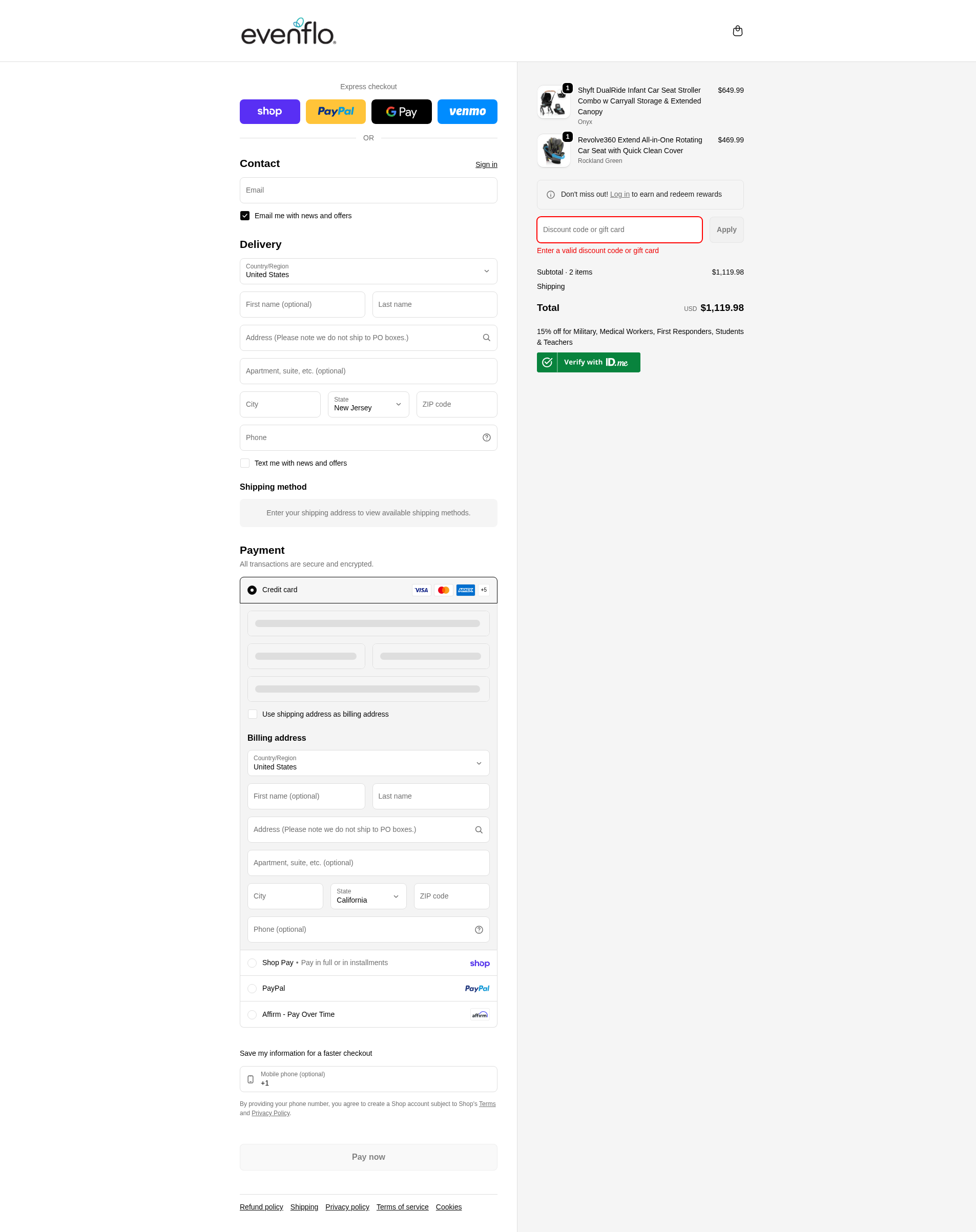Screen dimensions: 976x1232
Task: Open billing State dropdown showing California
Action: (368, 896)
